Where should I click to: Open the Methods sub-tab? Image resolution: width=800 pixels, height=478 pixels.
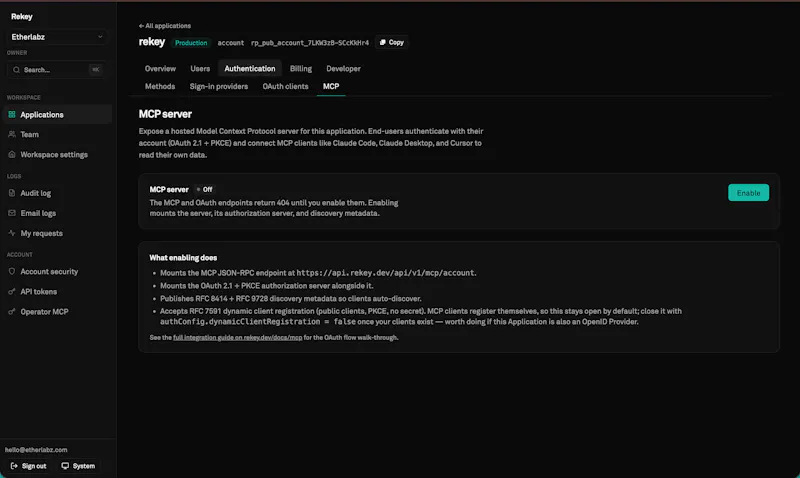160,86
